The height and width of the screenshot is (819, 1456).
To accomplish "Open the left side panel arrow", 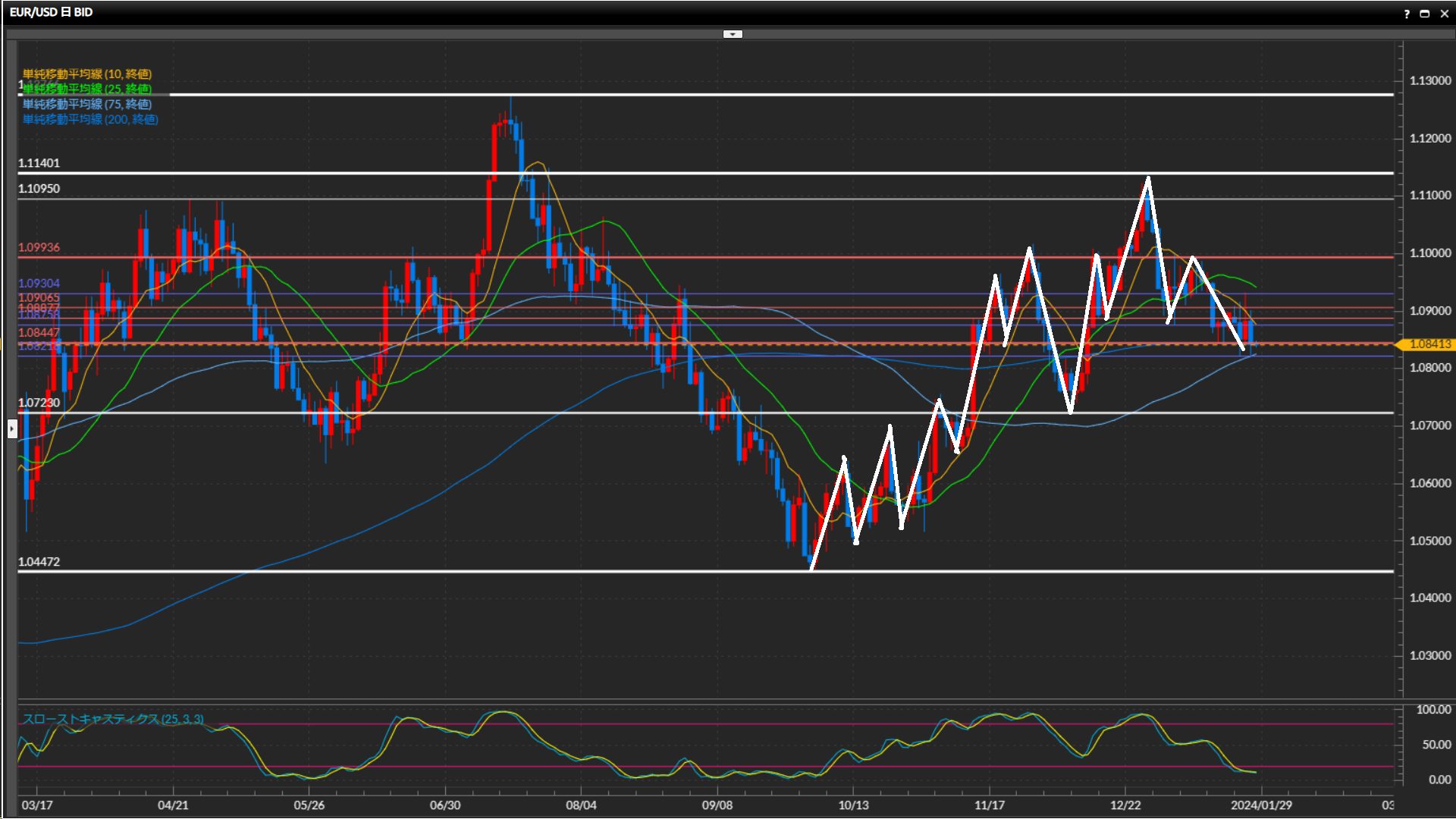I will coord(12,429).
